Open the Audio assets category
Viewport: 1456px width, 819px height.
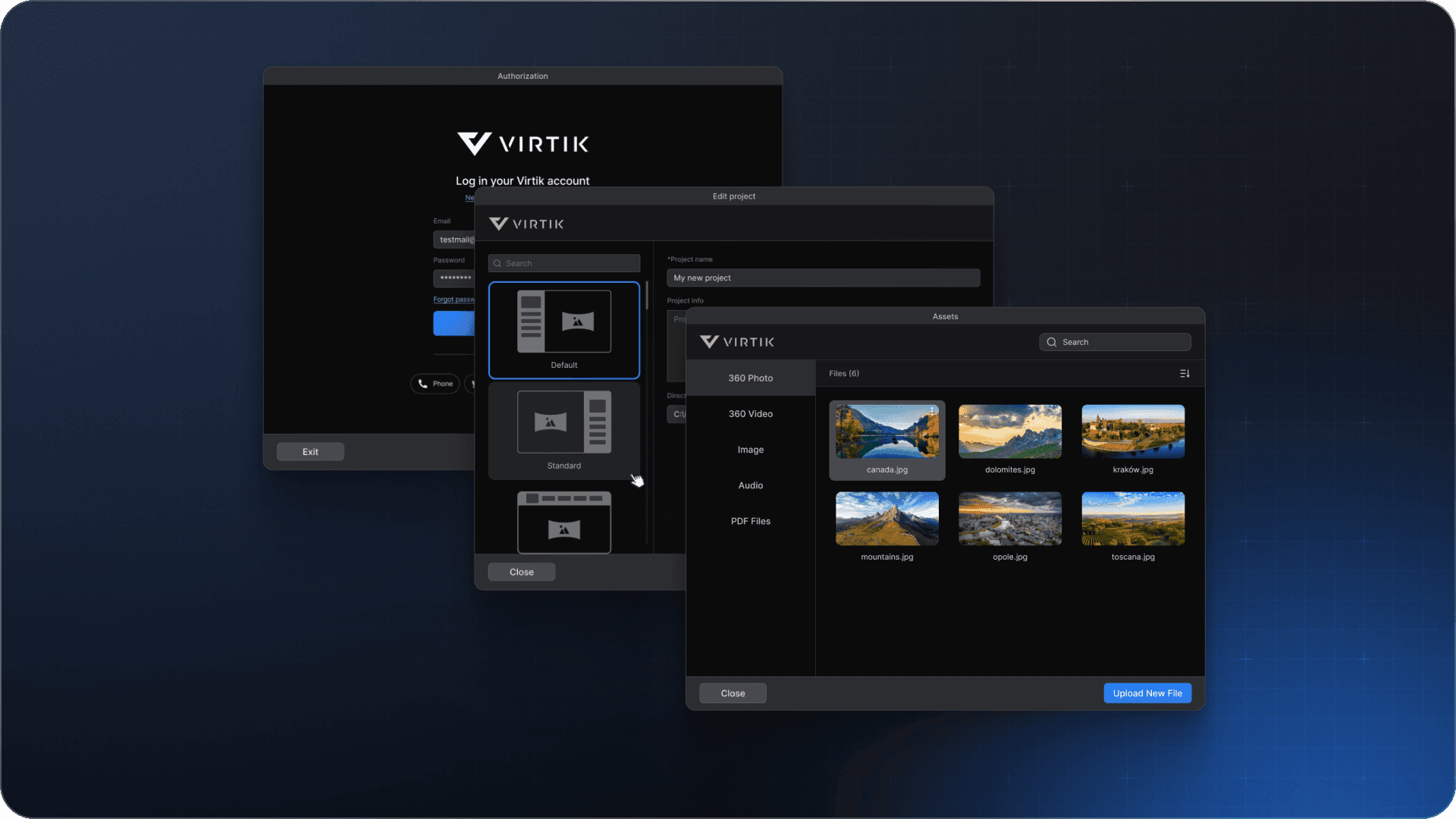coord(750,485)
